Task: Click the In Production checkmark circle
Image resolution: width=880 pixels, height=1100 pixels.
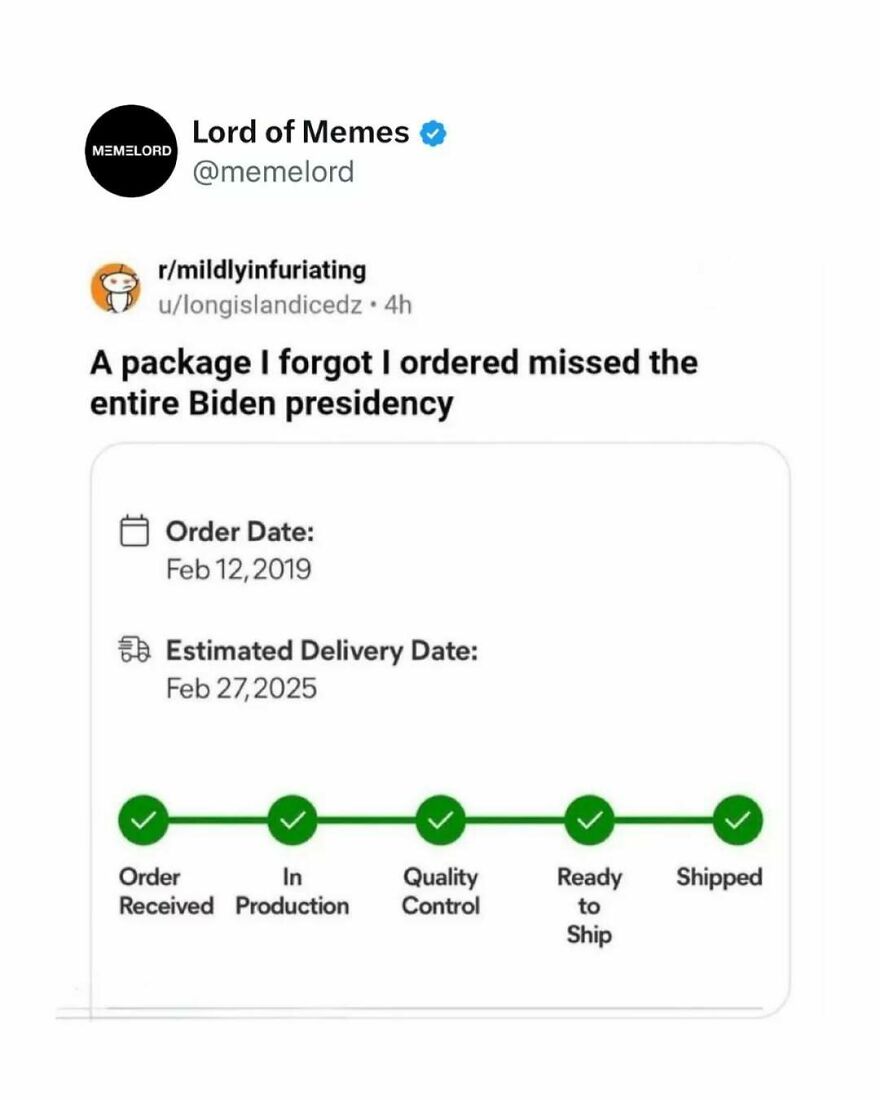Action: (x=291, y=819)
